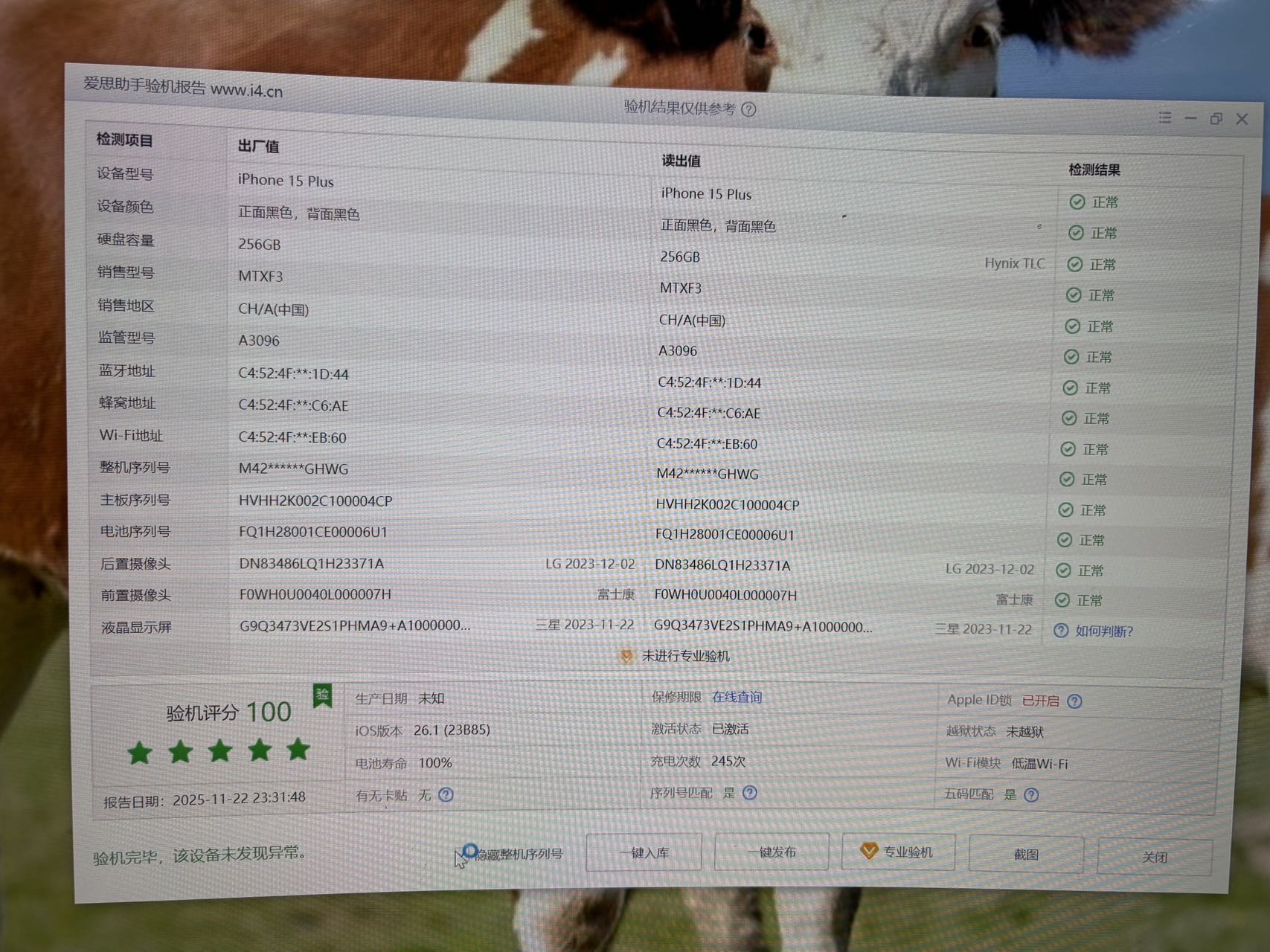Click the help icon next to Apple ID锁
Image resolution: width=1270 pixels, height=952 pixels.
pyautogui.click(x=1074, y=701)
